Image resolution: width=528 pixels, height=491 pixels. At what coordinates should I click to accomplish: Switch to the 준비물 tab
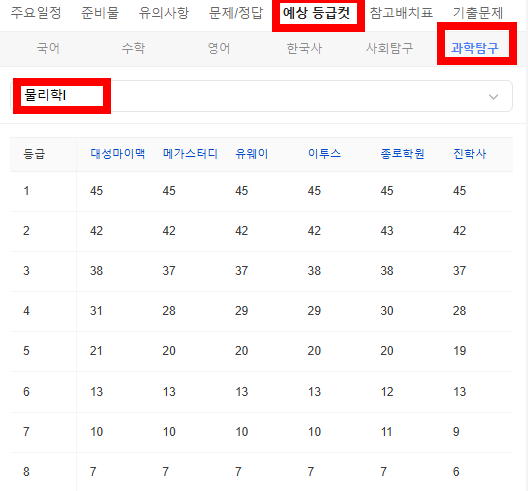click(100, 13)
